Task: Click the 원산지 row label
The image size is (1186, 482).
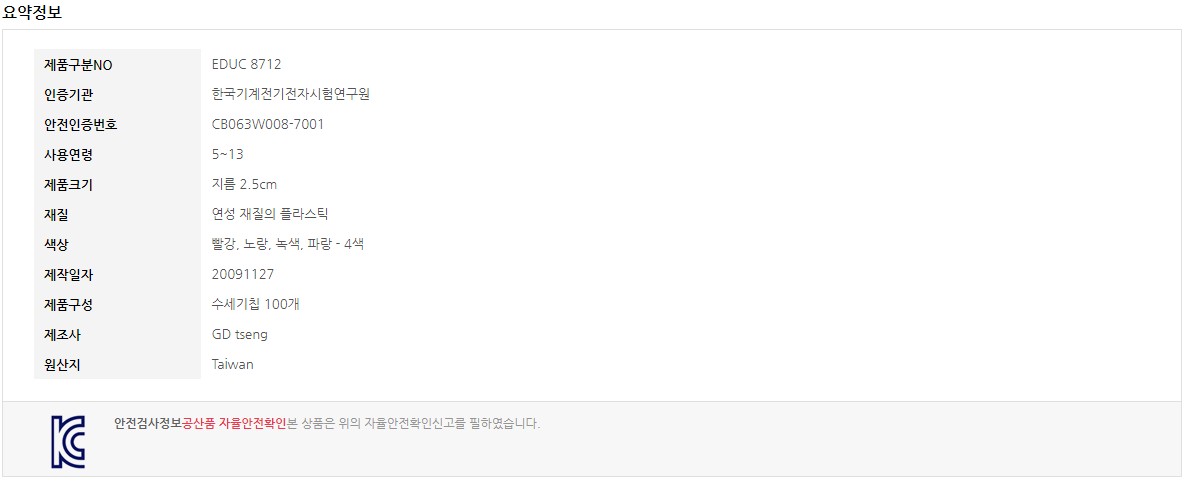Action: (63, 365)
